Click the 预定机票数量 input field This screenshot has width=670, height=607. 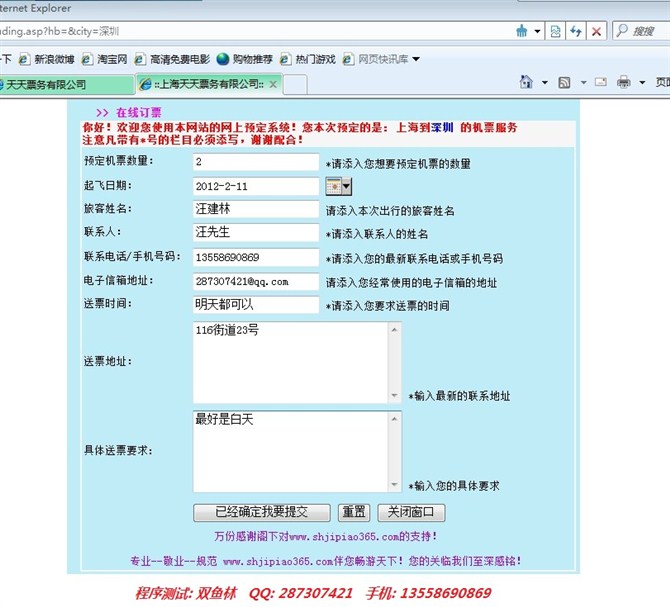[256, 162]
